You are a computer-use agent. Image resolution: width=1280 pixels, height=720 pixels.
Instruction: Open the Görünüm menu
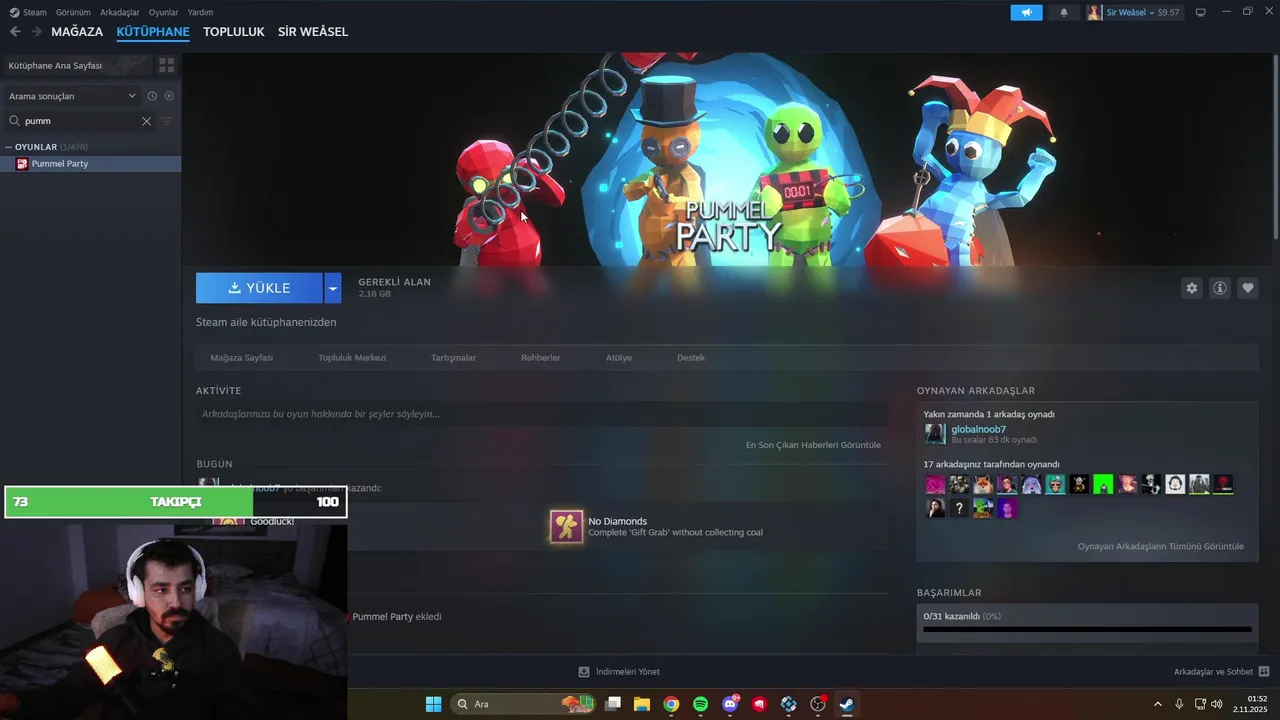click(73, 12)
